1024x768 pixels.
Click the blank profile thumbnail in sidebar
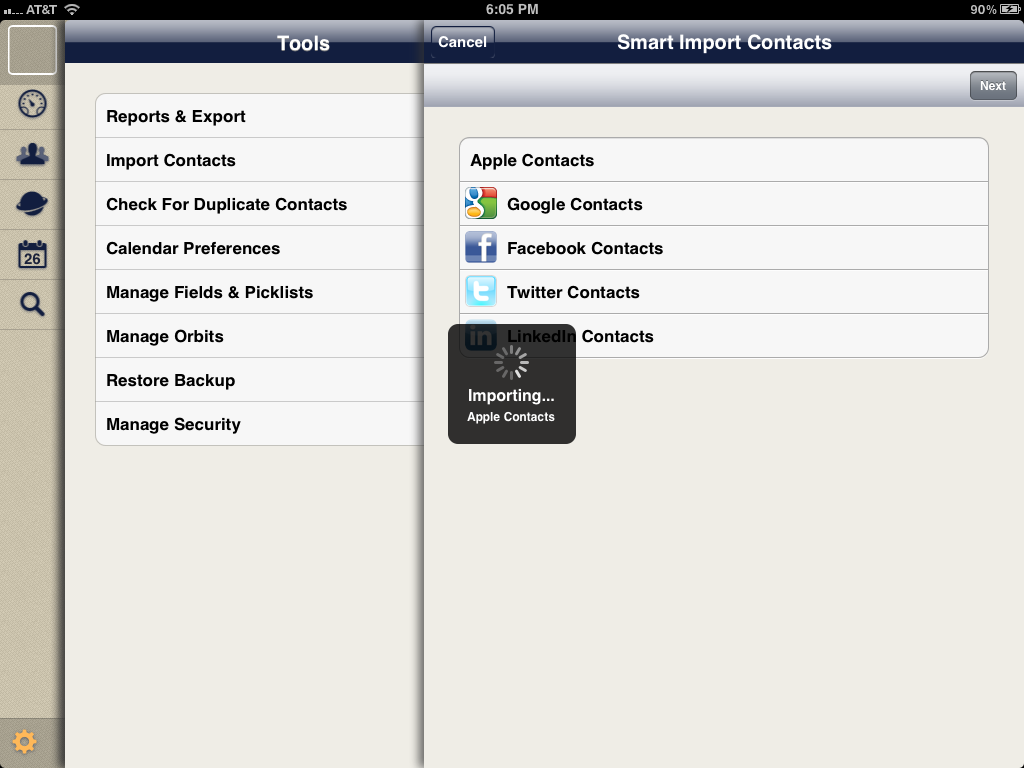click(x=33, y=50)
